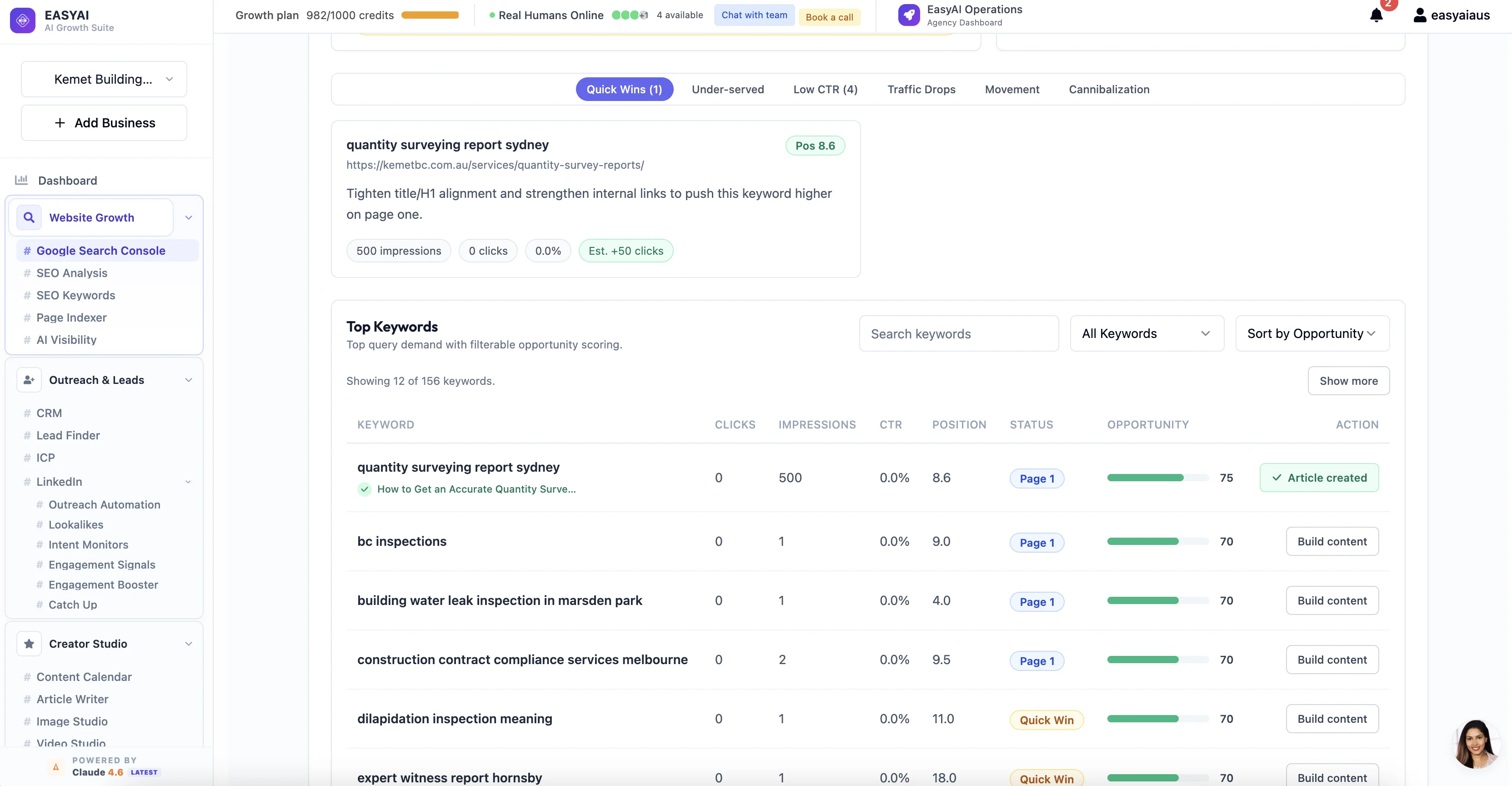This screenshot has width=1512, height=786.
Task: Open the kemetbc.com.au quantity-survey-reports URL
Action: pos(495,165)
